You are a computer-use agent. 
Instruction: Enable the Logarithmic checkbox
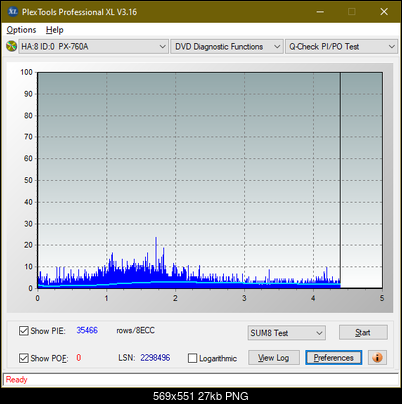coord(192,358)
